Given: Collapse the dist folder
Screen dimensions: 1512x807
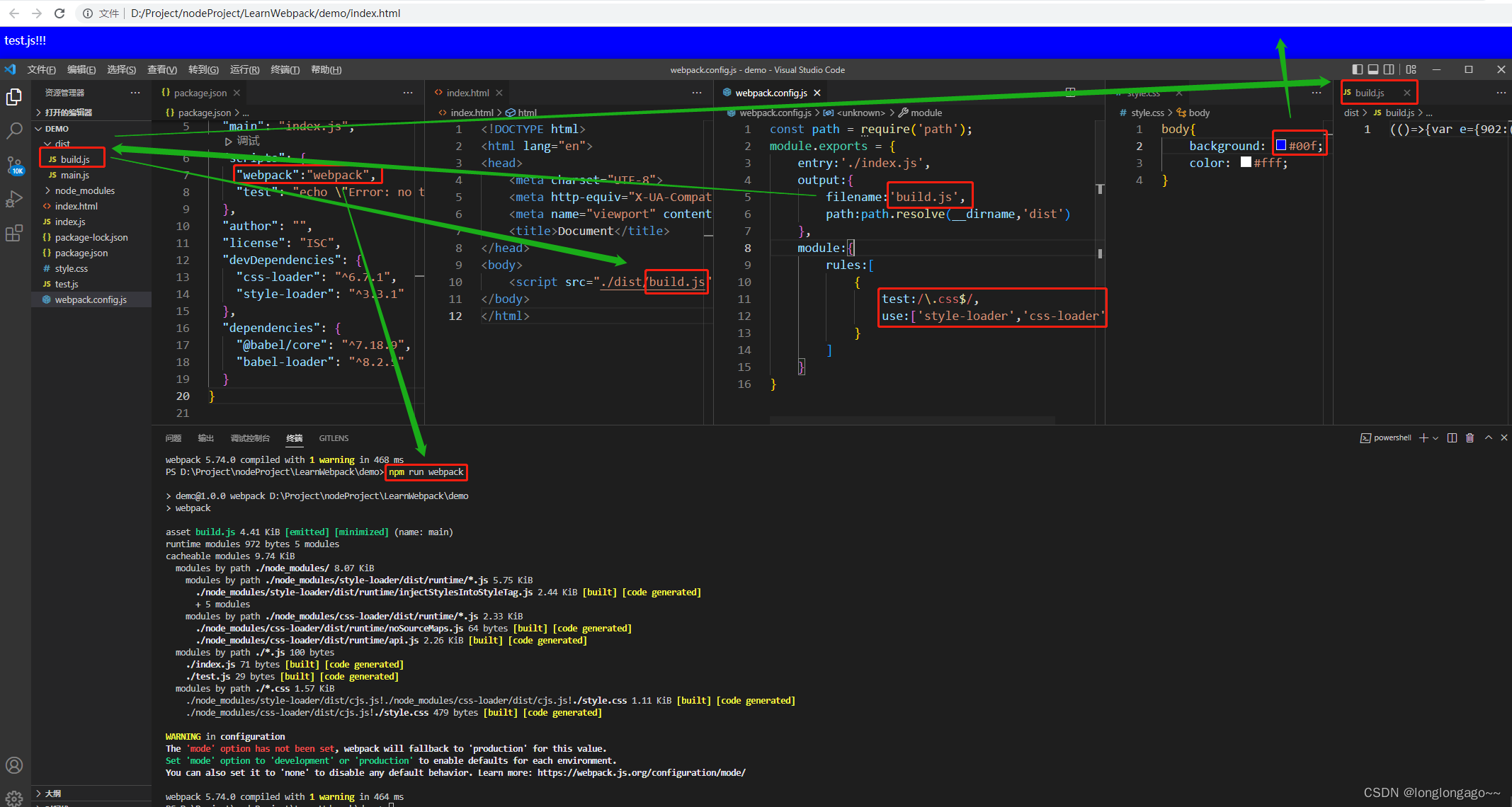Looking at the screenshot, I should [92, 144].
